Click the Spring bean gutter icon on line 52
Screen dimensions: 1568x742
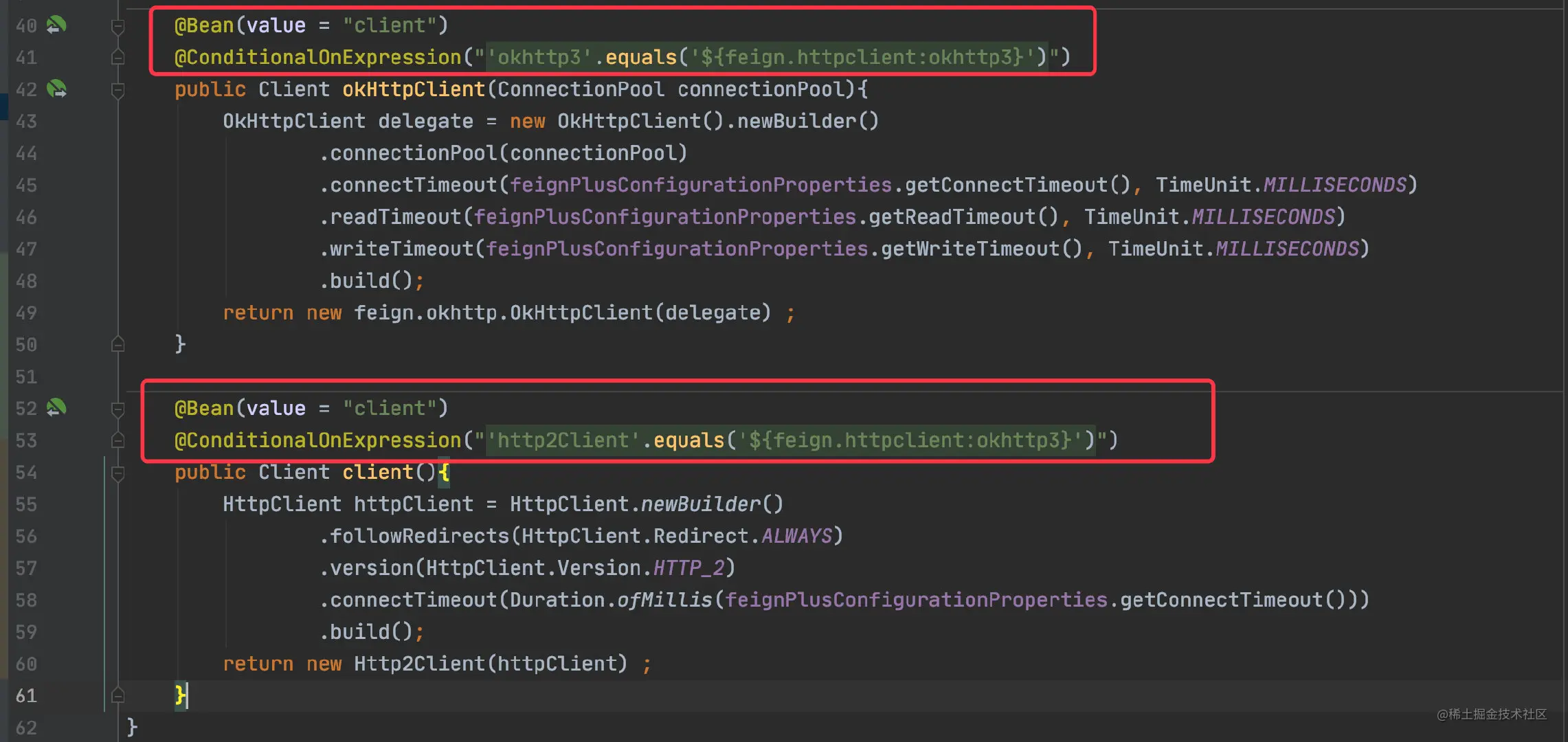[56, 408]
